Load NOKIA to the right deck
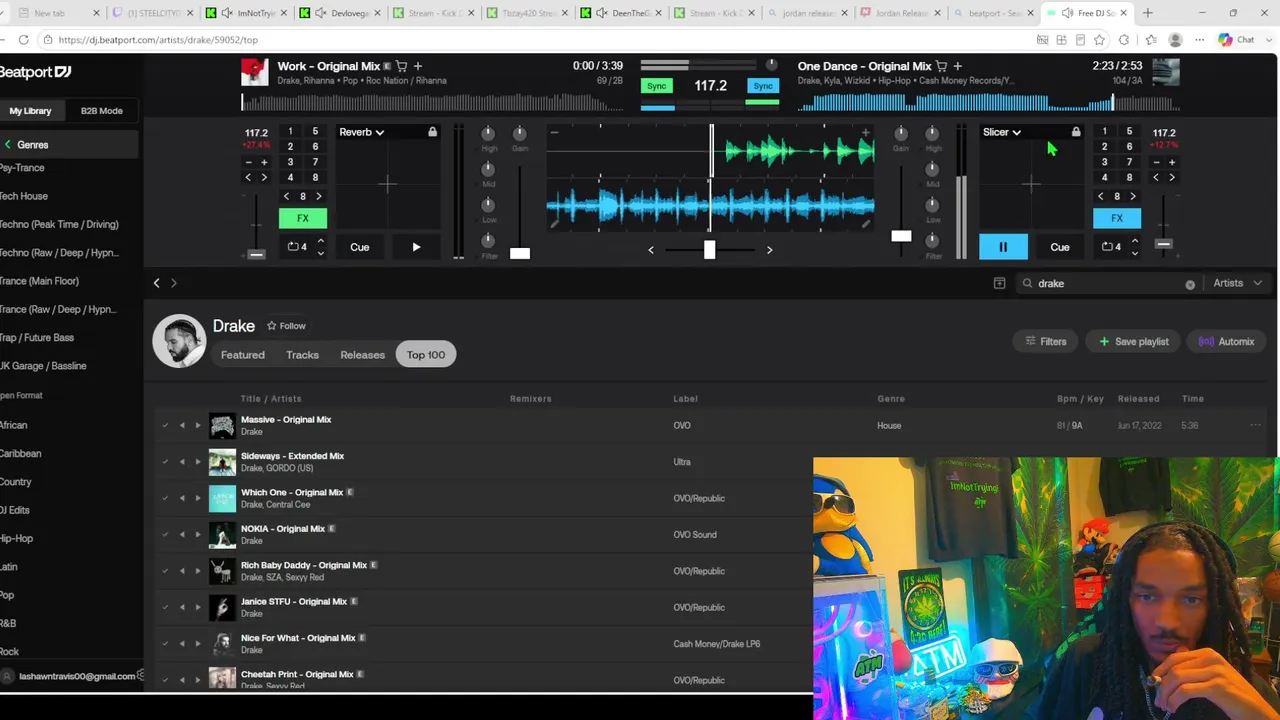This screenshot has width=1280, height=720. pos(197,535)
